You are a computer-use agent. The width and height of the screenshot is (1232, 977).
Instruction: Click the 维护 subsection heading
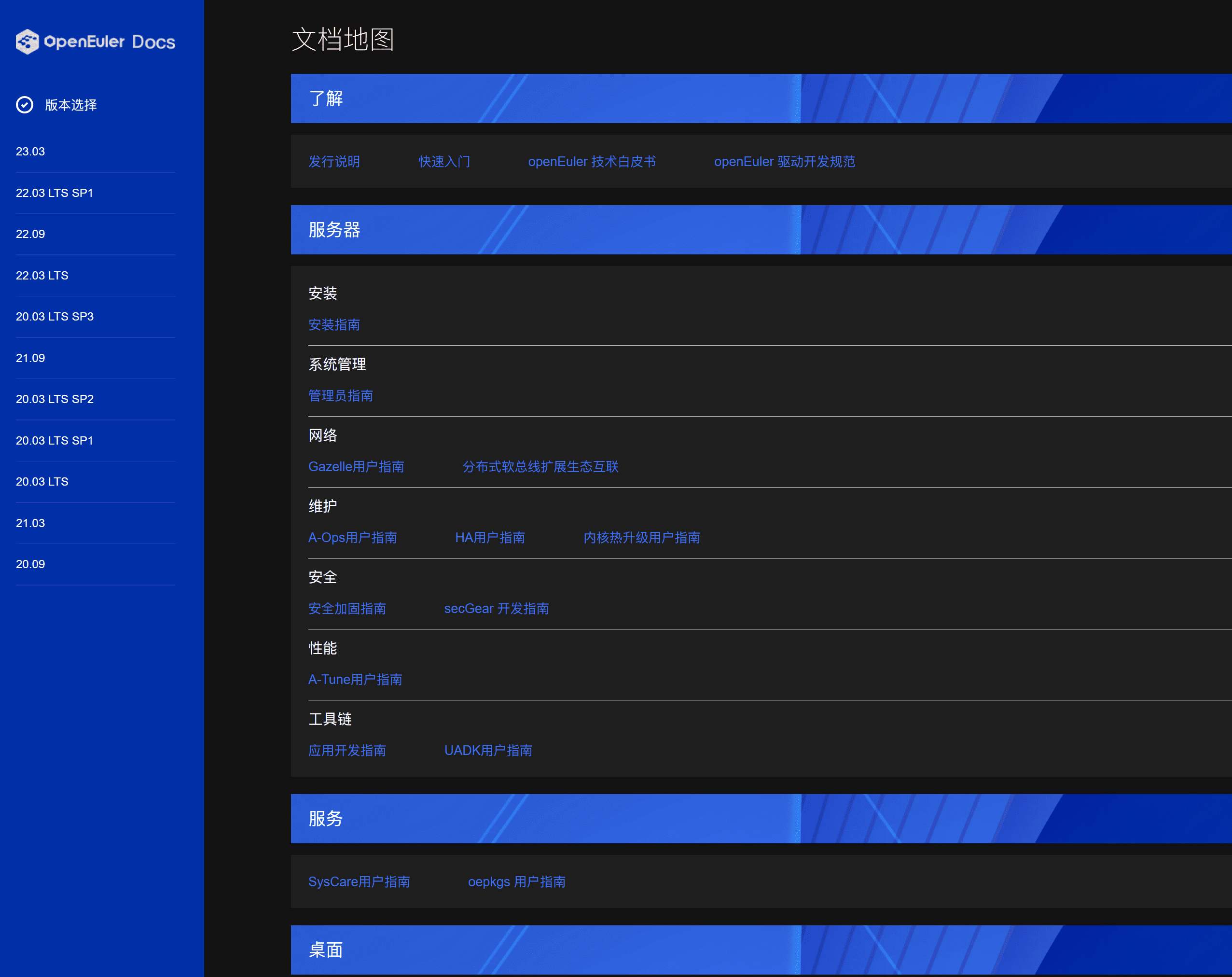(x=323, y=506)
